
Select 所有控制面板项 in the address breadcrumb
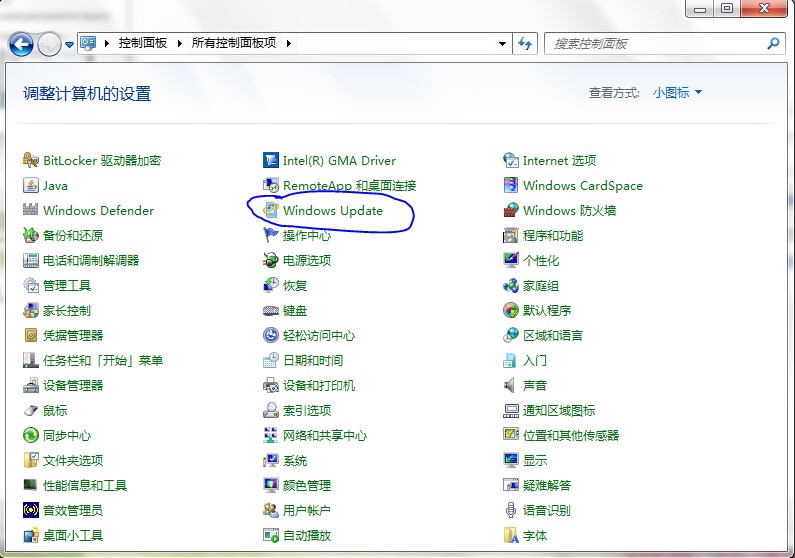point(234,43)
